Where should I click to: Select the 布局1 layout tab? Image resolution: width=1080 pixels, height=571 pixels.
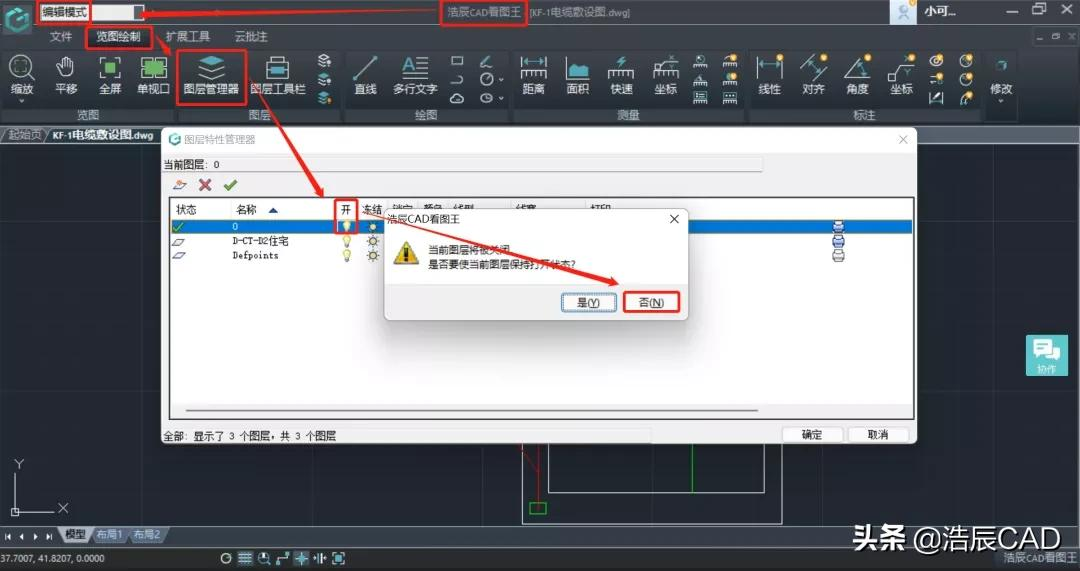pos(109,534)
